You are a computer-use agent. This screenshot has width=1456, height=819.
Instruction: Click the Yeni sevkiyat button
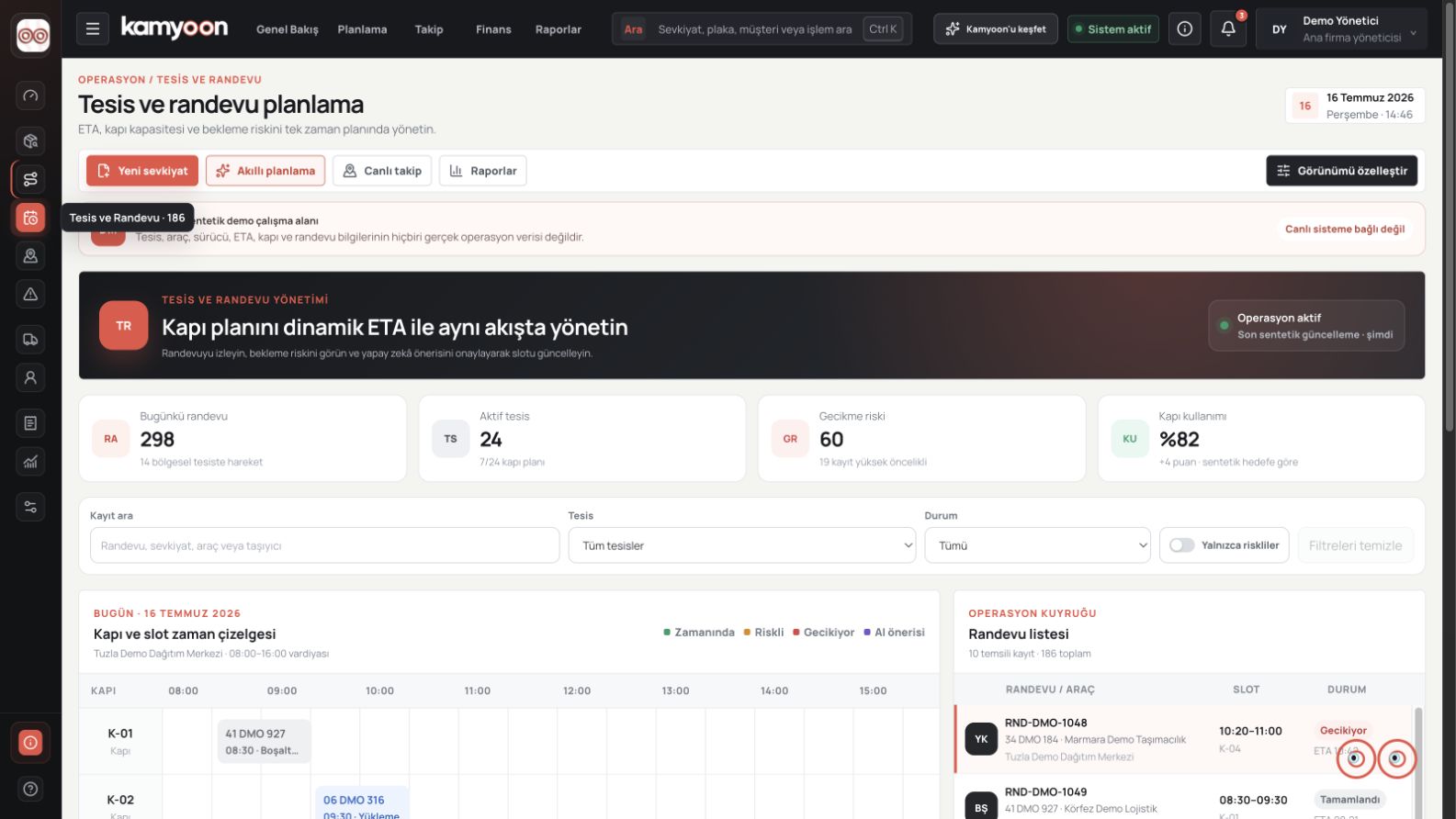click(x=142, y=171)
